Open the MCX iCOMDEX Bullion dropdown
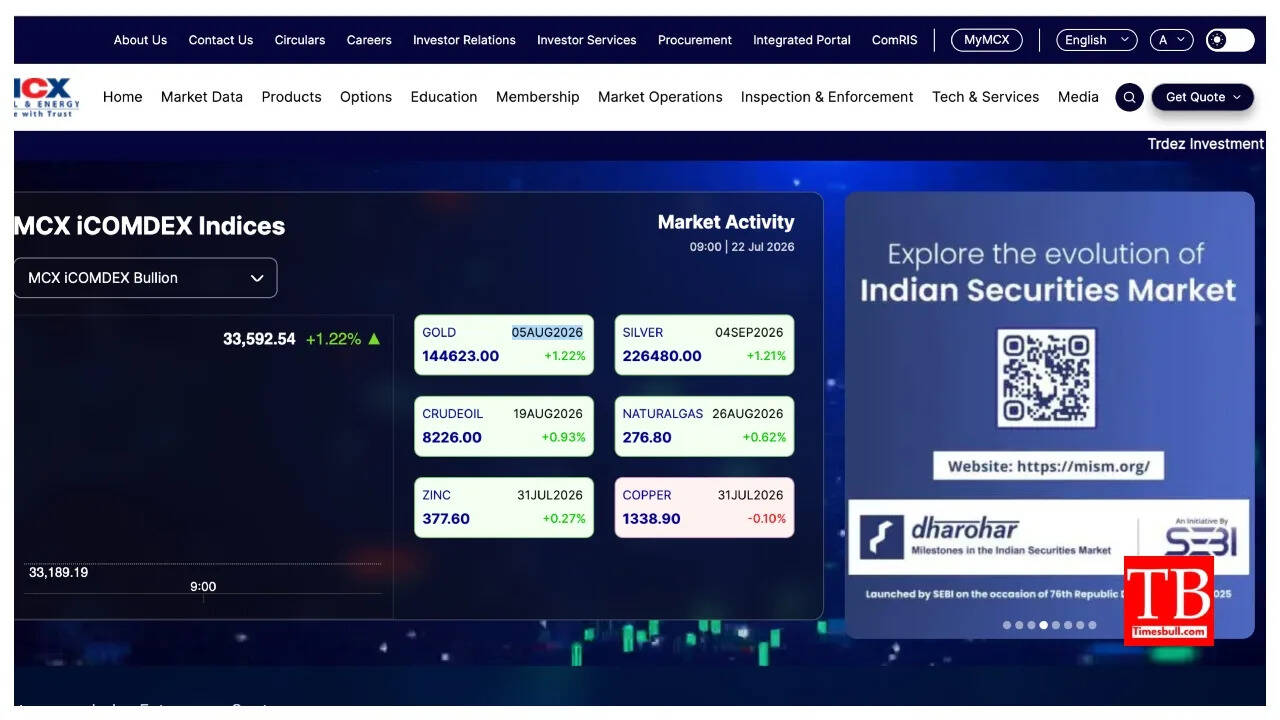 coord(145,278)
